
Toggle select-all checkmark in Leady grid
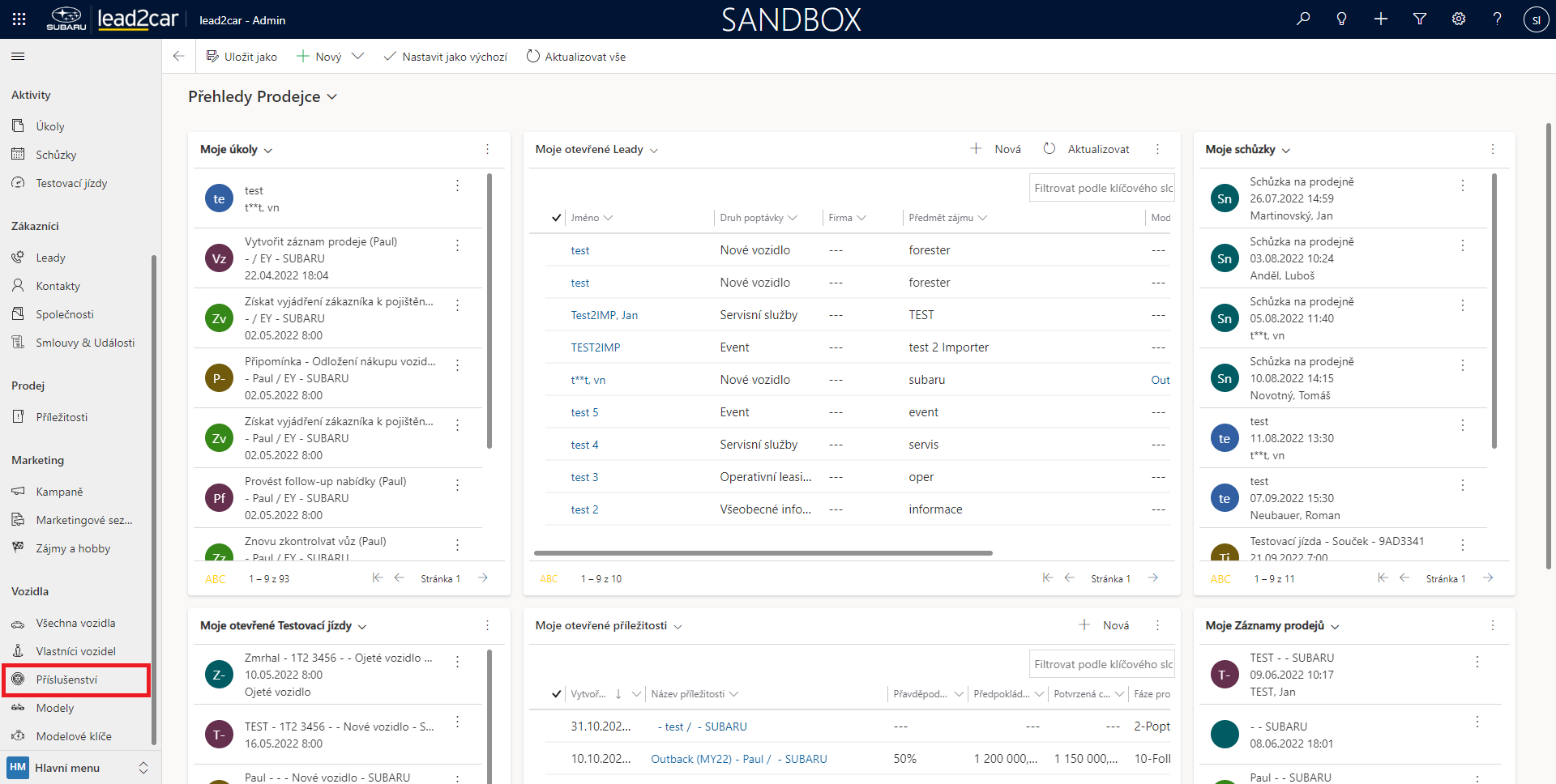(556, 218)
